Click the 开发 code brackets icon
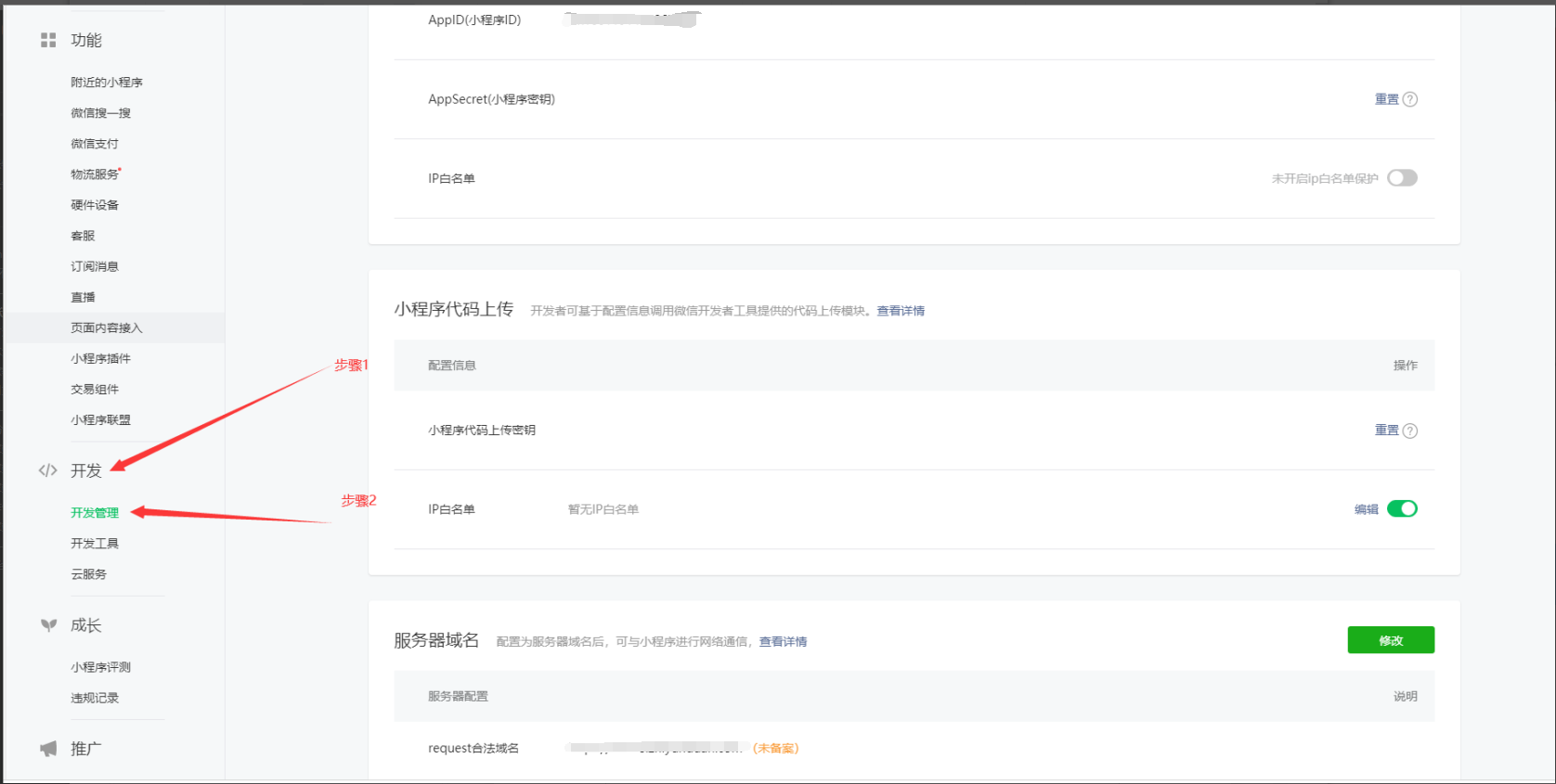This screenshot has width=1556, height=784. tap(48, 470)
